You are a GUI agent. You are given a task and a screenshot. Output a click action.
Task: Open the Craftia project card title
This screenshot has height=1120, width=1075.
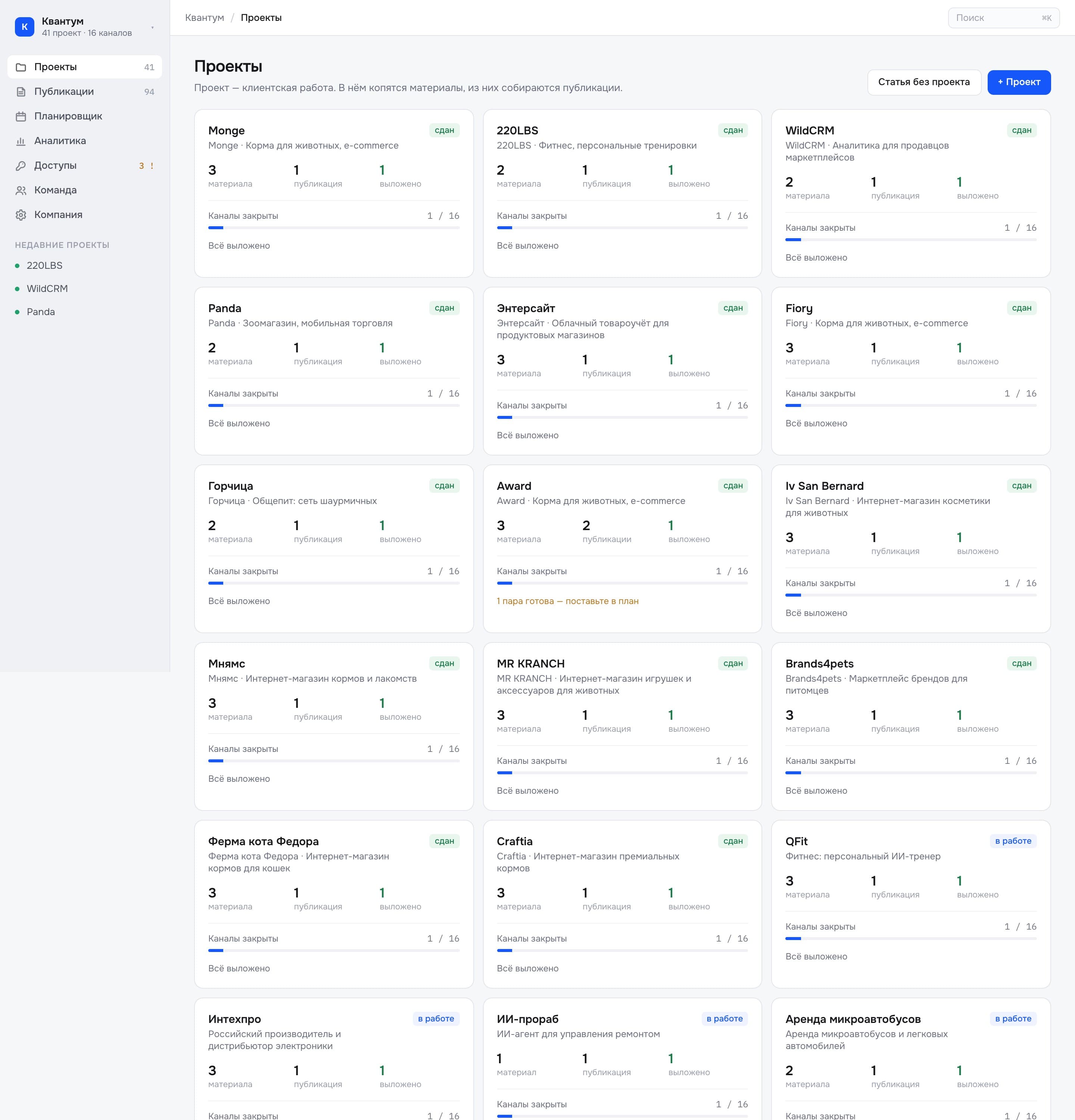(515, 842)
